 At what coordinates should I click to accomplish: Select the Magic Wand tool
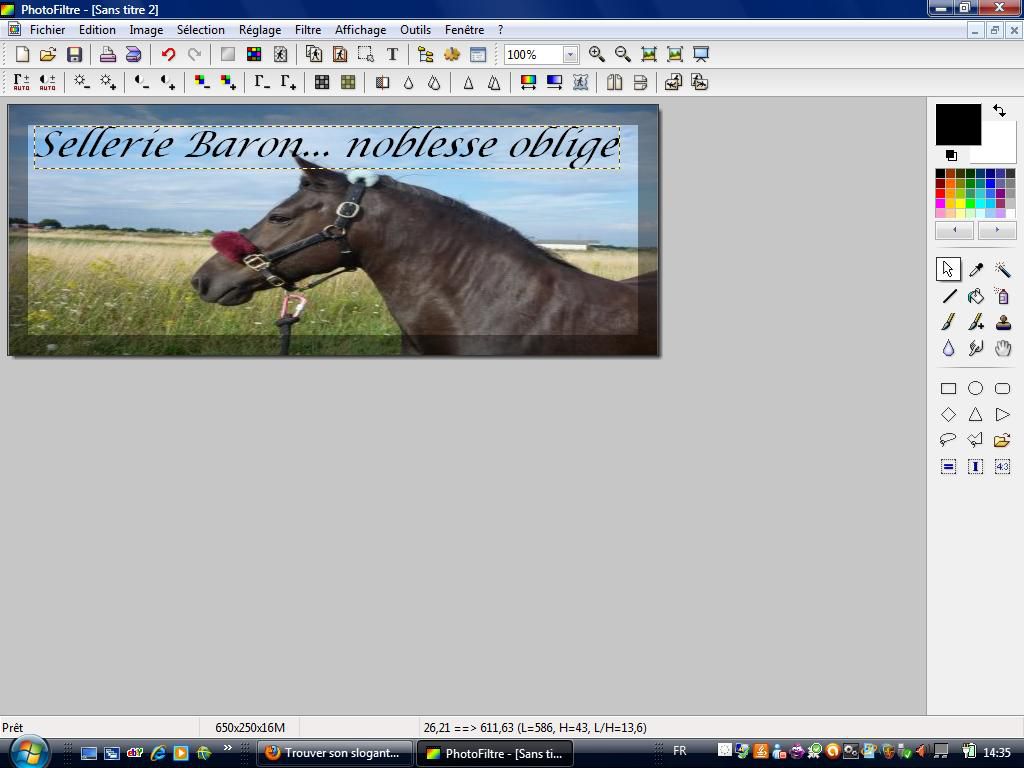click(x=1002, y=270)
